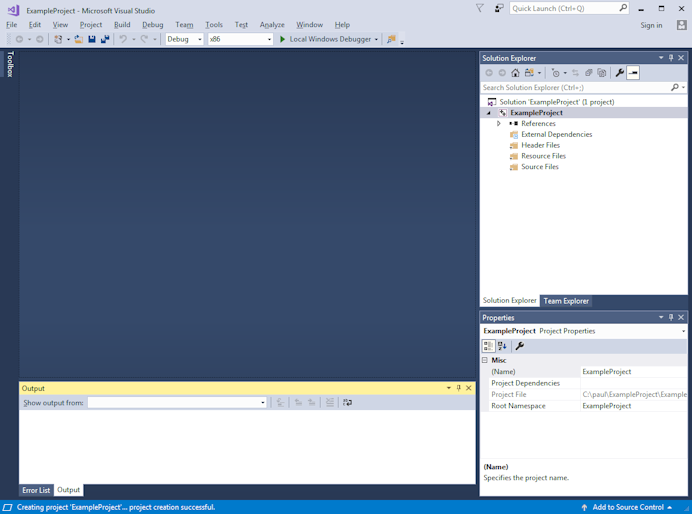This screenshot has width=692, height=514.
Task: Click Sign in link
Action: (651, 25)
